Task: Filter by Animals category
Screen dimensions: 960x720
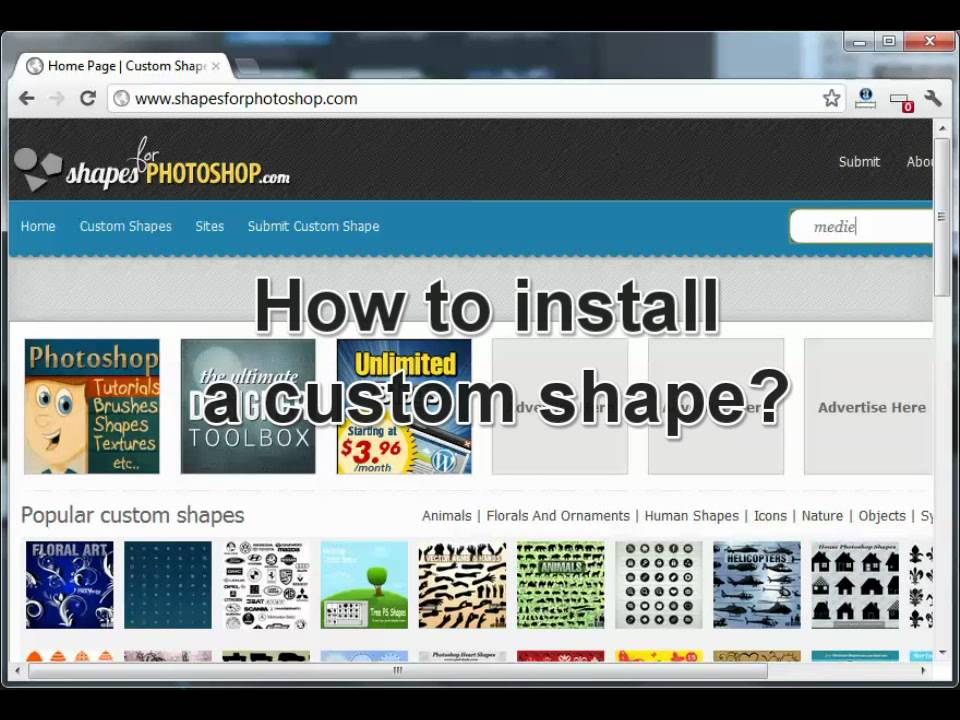Action: 446,516
